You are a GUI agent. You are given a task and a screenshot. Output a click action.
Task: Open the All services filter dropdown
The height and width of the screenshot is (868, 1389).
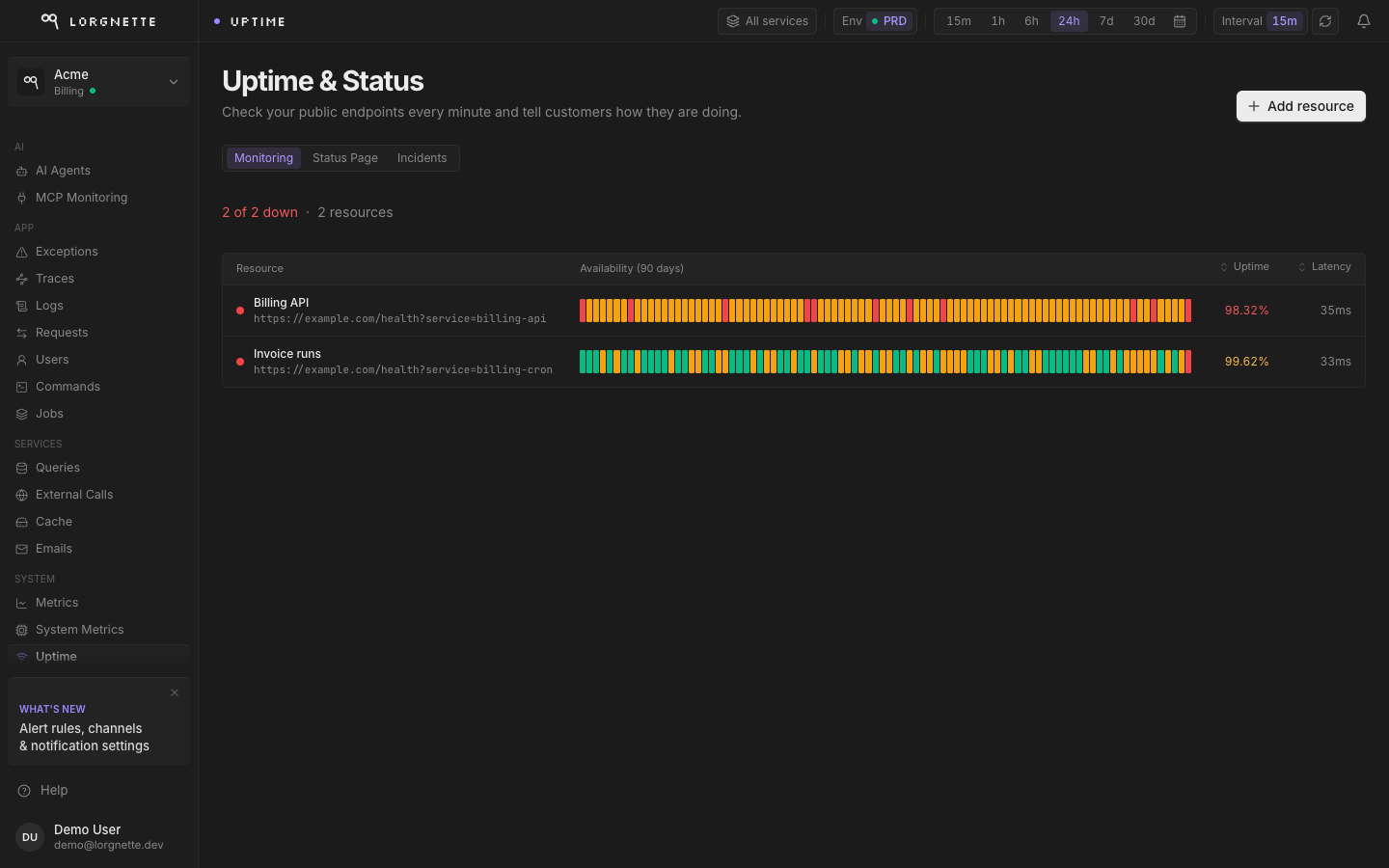click(767, 21)
